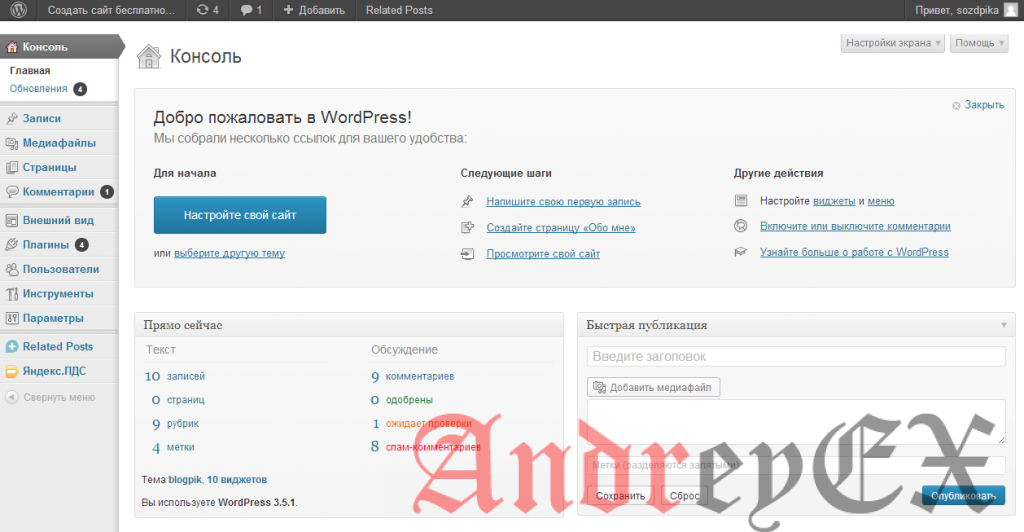1024x532 pixels.
Task: Click the Настройте свой сайт button
Action: point(240,215)
